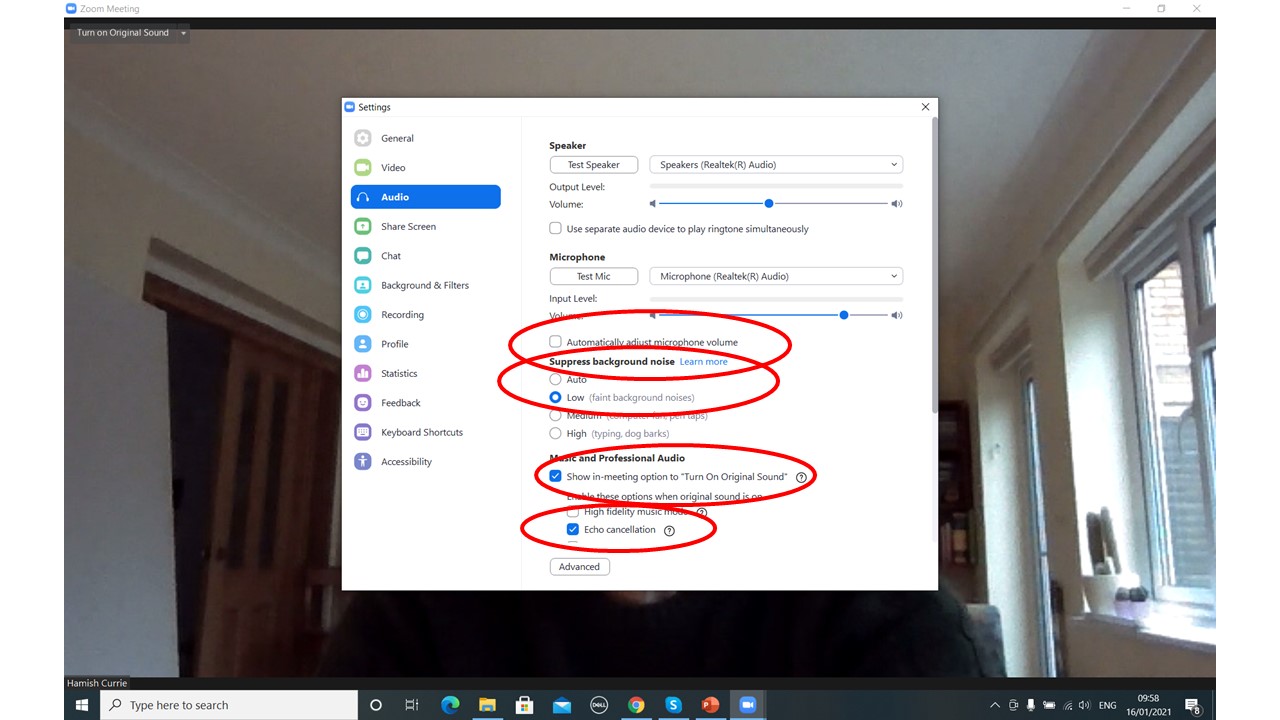
Task: Tick Automatically adjust microphone volume
Action: coord(556,342)
